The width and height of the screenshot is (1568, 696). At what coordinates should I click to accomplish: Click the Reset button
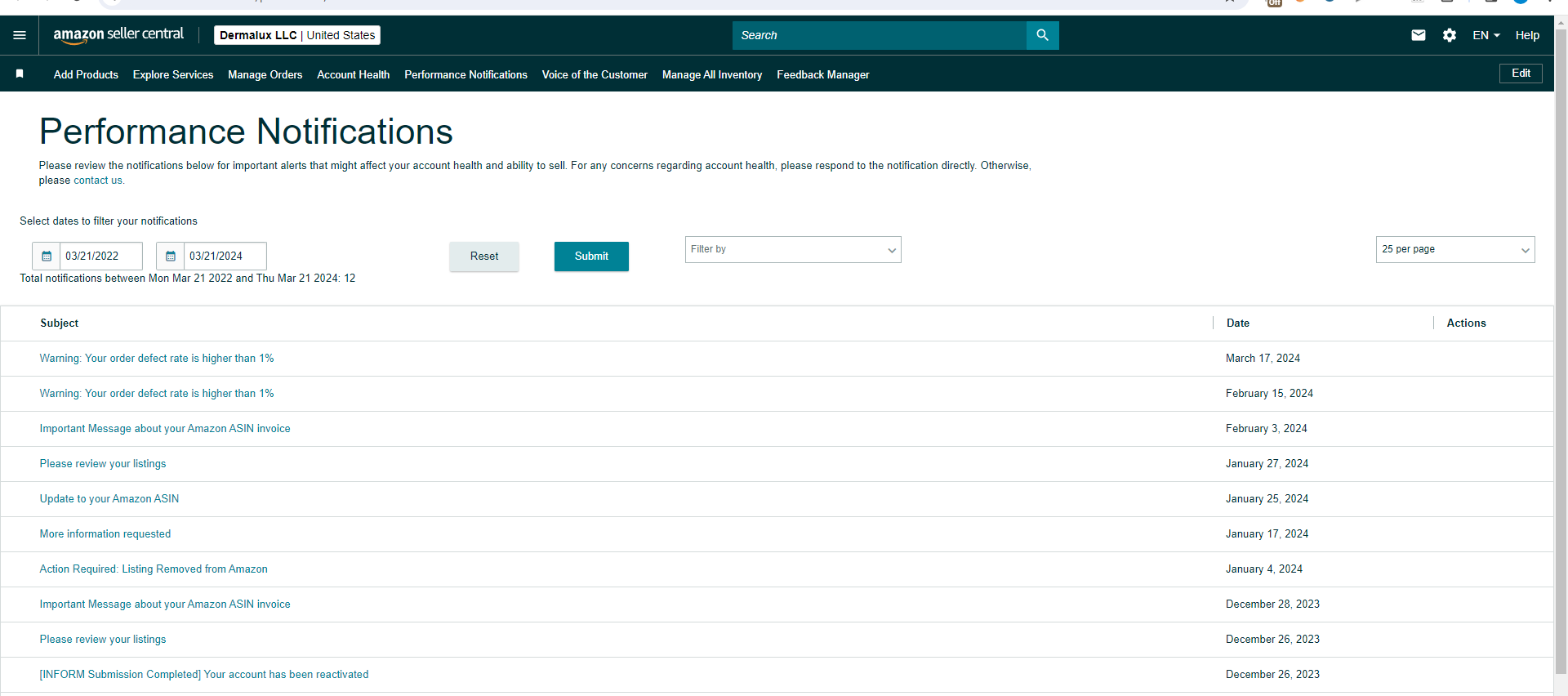(484, 257)
